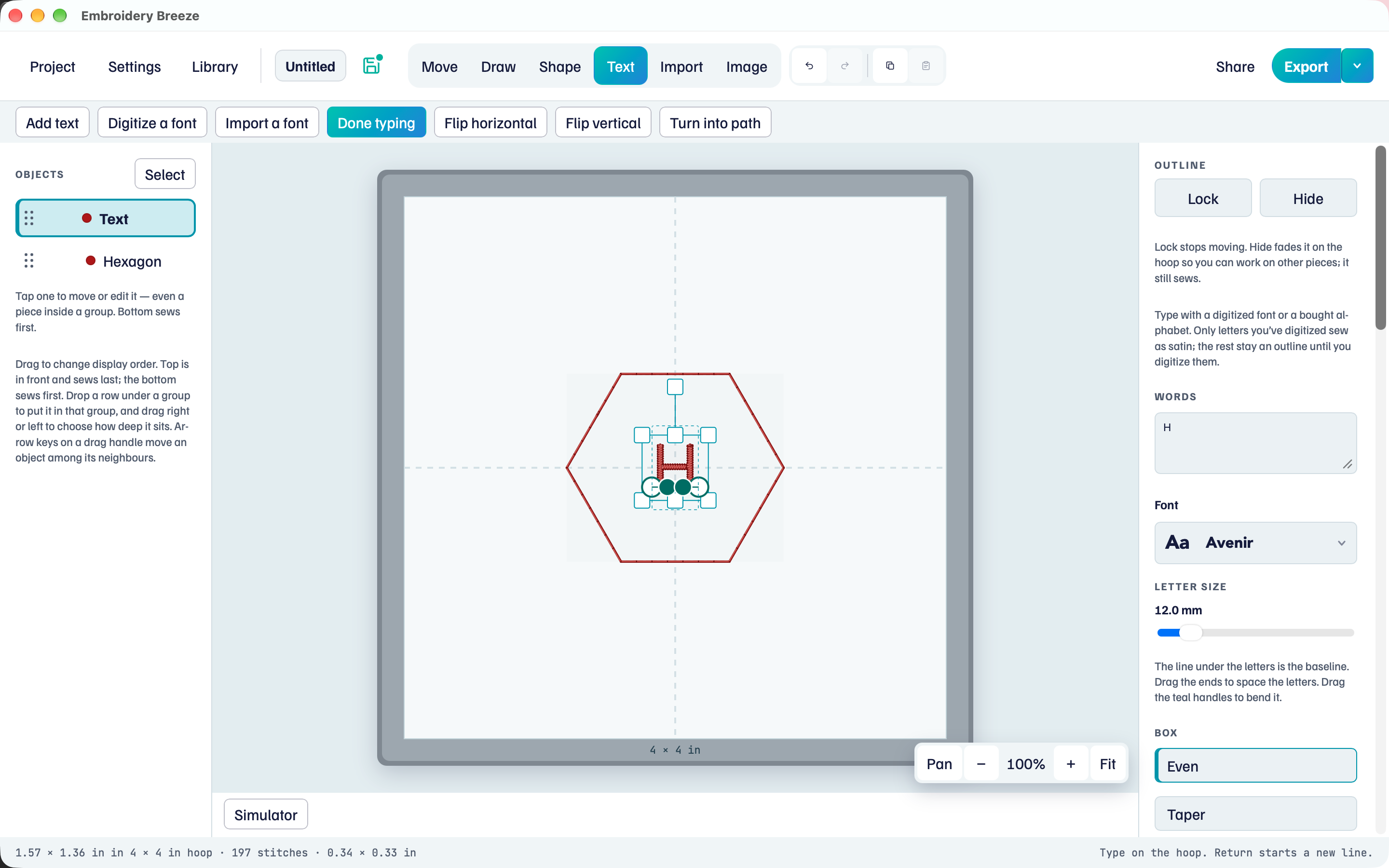Click Import a font button
The height and width of the screenshot is (868, 1389).
click(267, 122)
